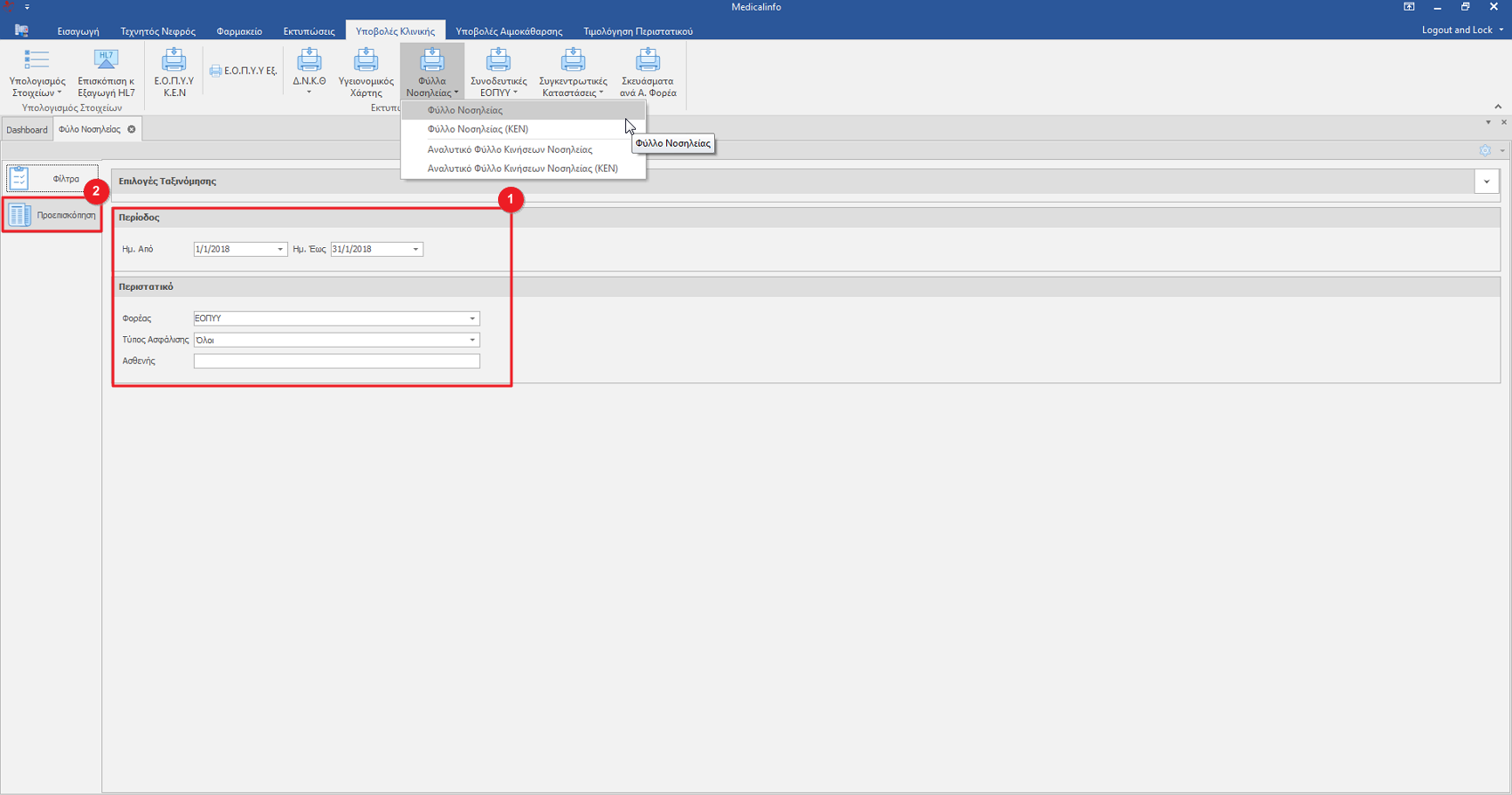The width and height of the screenshot is (1512, 795).
Task: Click Σκευάσματα ανά Α. Φορέα icon
Action: (x=647, y=60)
